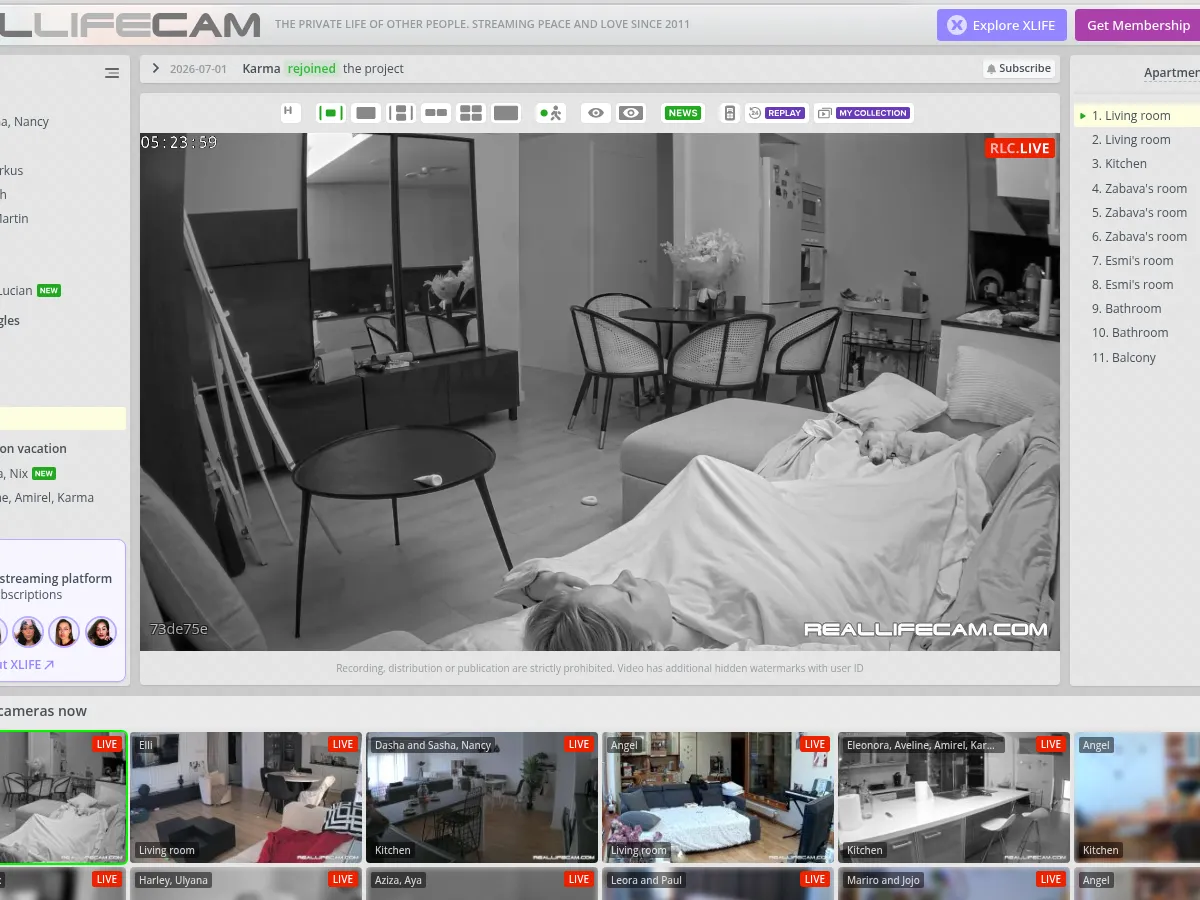Viewport: 1200px width, 900px height.
Task: Switch to 11. Balcony camera
Action: (1137, 357)
